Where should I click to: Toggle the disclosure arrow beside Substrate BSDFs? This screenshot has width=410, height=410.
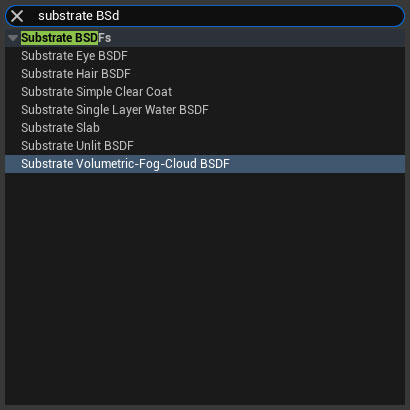pyautogui.click(x=13, y=38)
